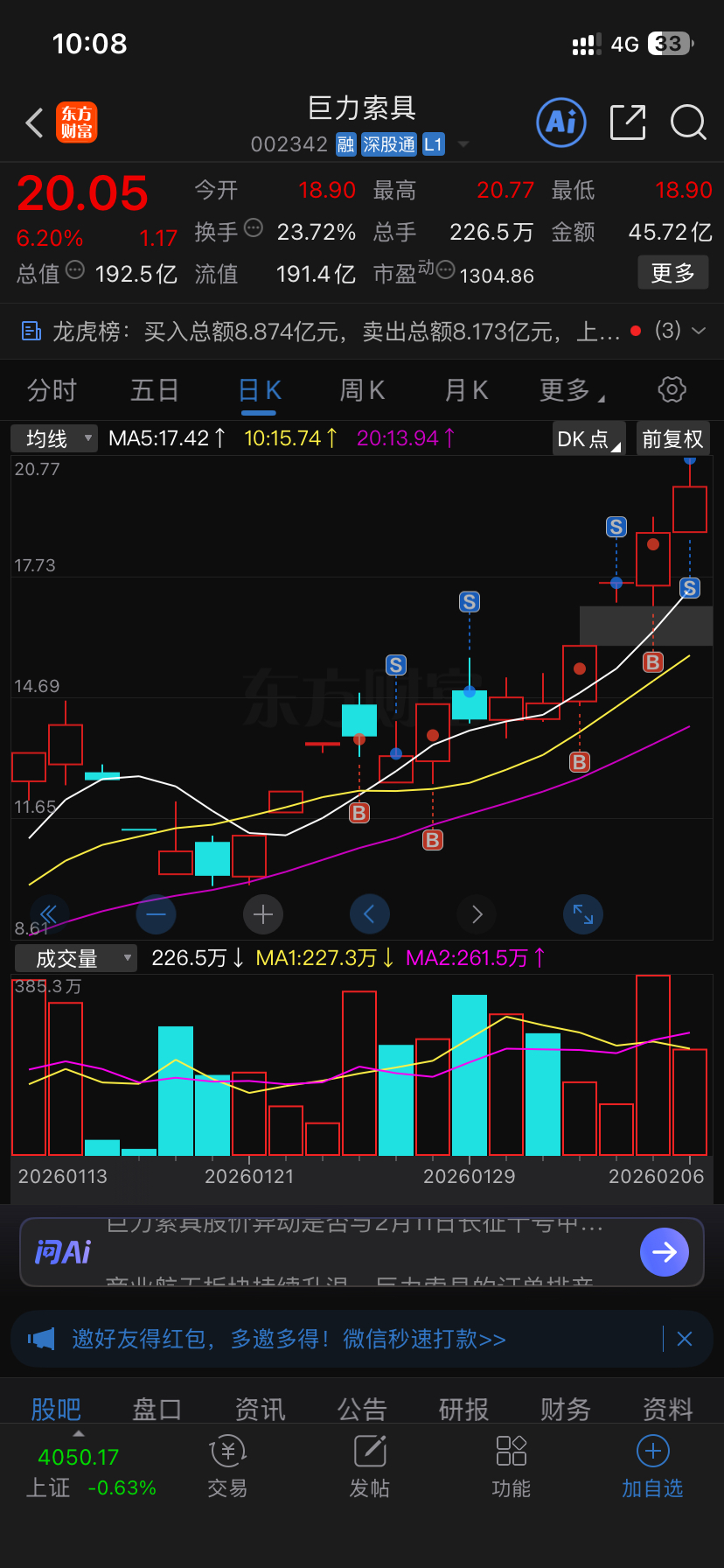The width and height of the screenshot is (724, 1568).
Task: Open the Ai assistant circle icon
Action: click(x=560, y=122)
